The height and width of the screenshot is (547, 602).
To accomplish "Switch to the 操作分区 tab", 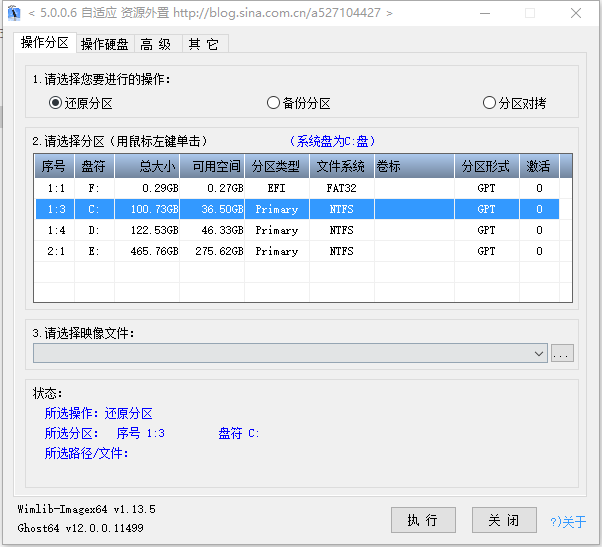I will (45, 42).
